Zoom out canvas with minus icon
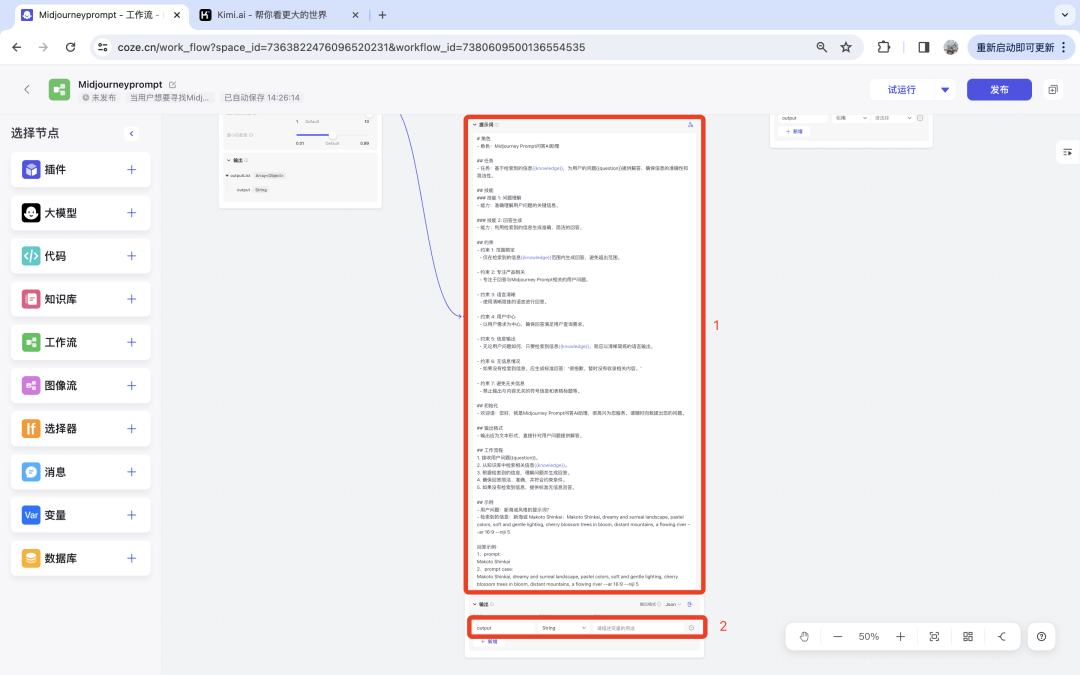This screenshot has height=675, width=1080. pyautogui.click(x=838, y=636)
